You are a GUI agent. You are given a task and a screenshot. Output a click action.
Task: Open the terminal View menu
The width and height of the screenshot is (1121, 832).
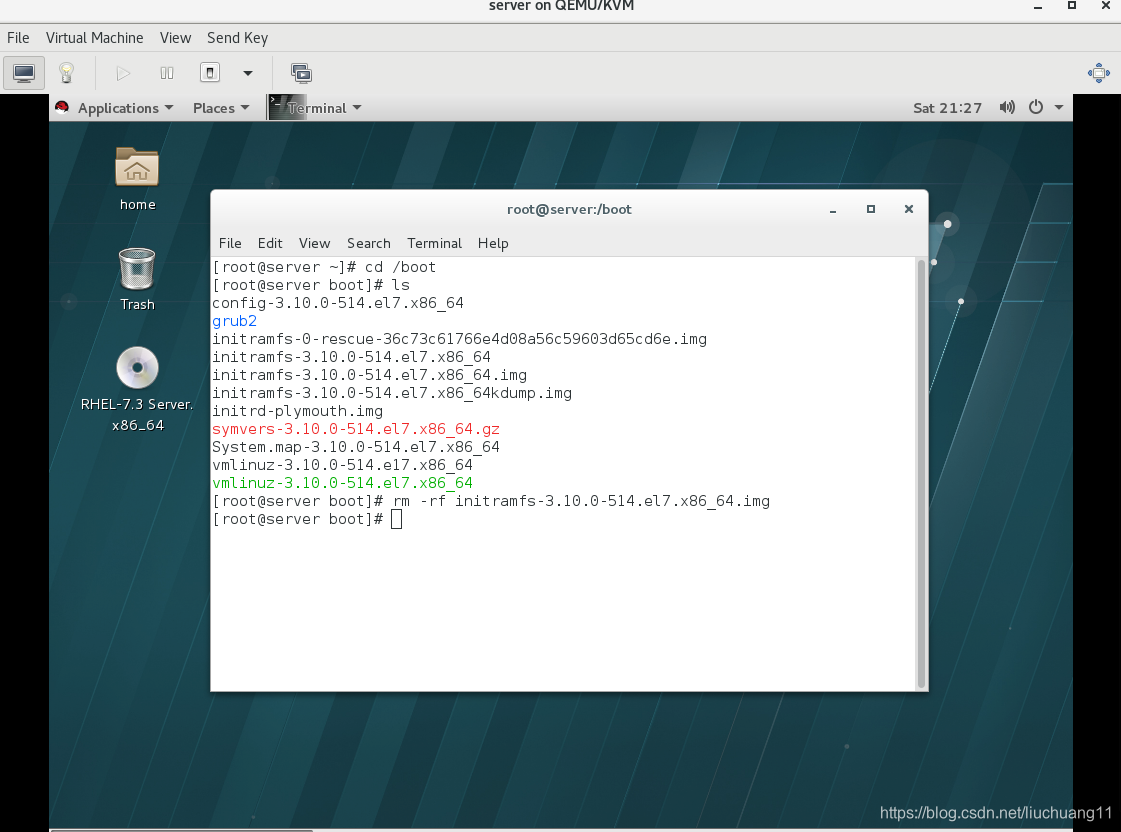315,243
